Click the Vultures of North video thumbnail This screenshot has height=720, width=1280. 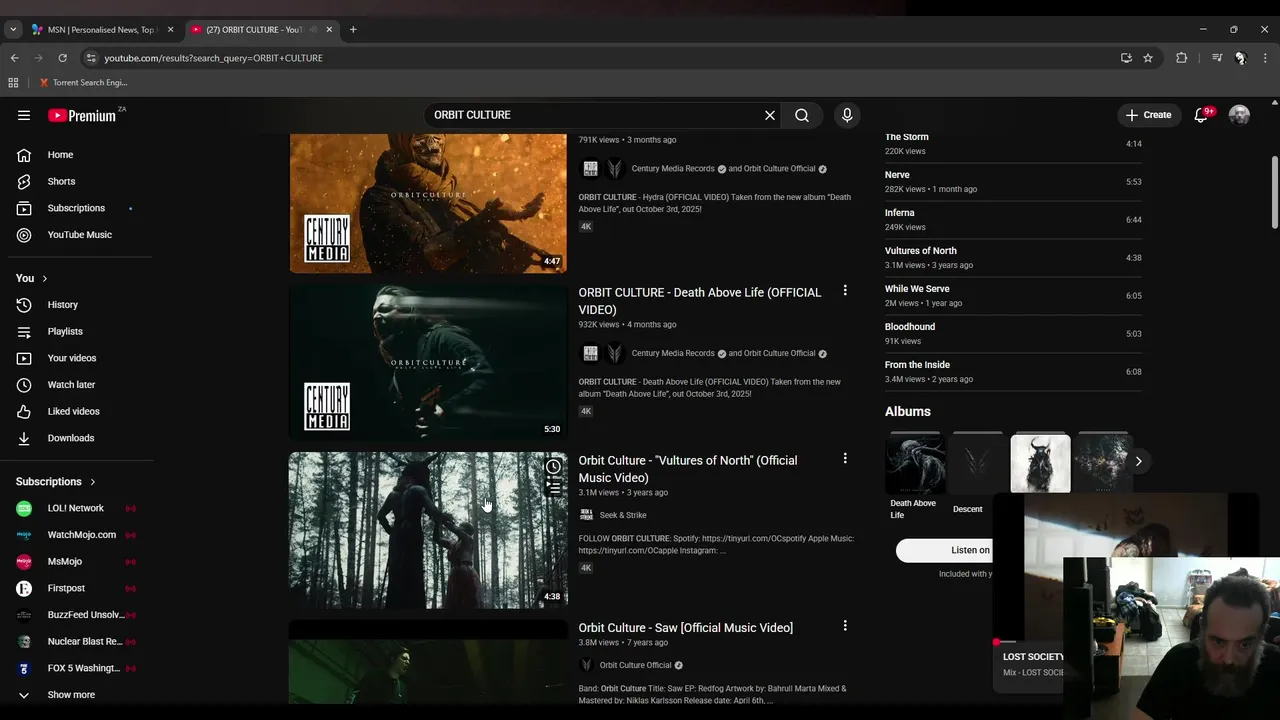pyautogui.click(x=428, y=530)
